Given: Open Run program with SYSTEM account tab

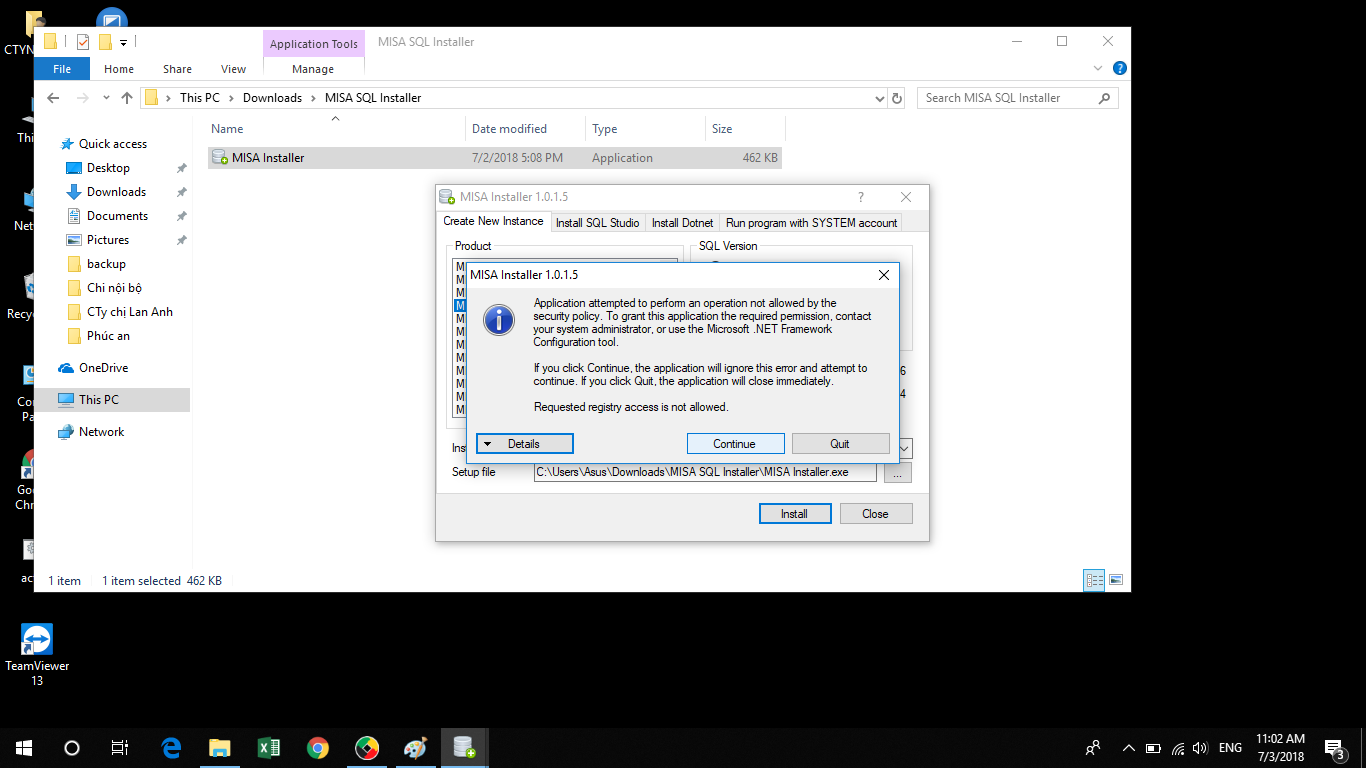Looking at the screenshot, I should click(x=811, y=223).
